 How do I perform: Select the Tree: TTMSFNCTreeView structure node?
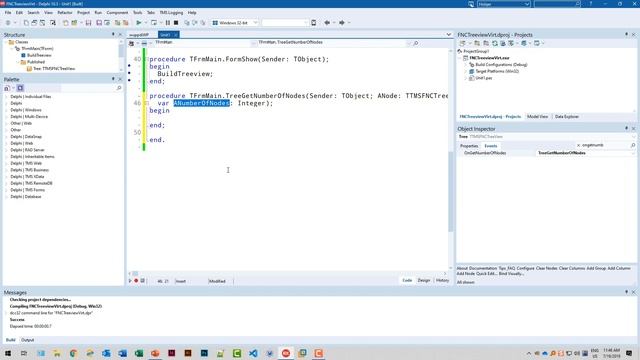tap(54, 69)
